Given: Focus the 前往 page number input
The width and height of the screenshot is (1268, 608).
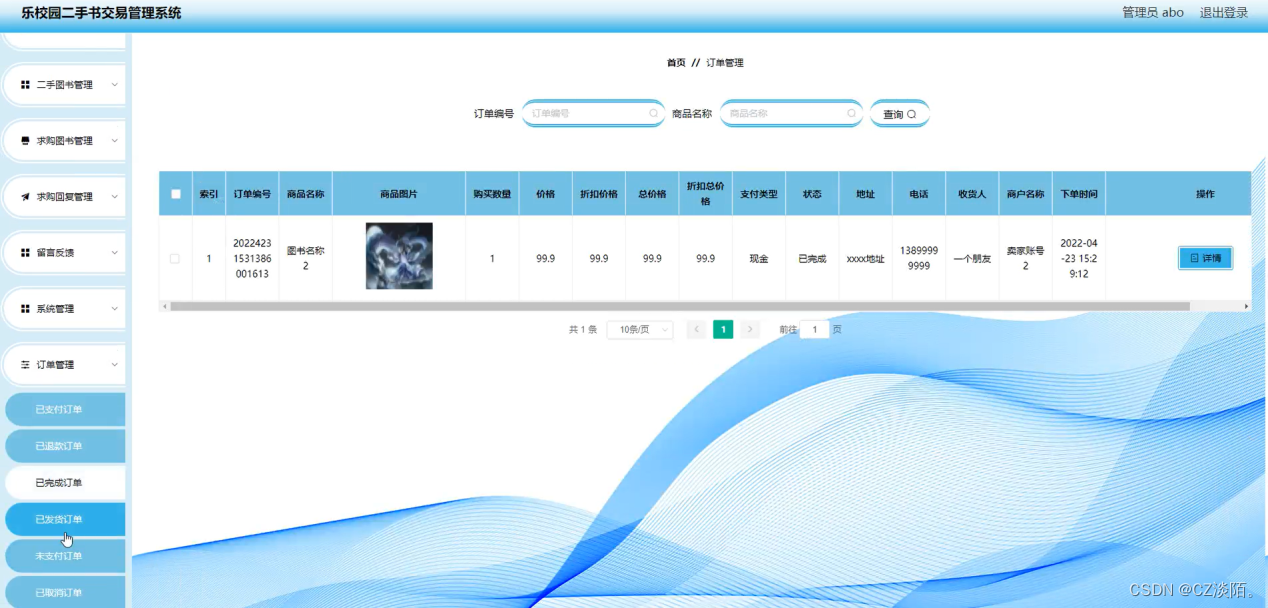Looking at the screenshot, I should [x=814, y=329].
